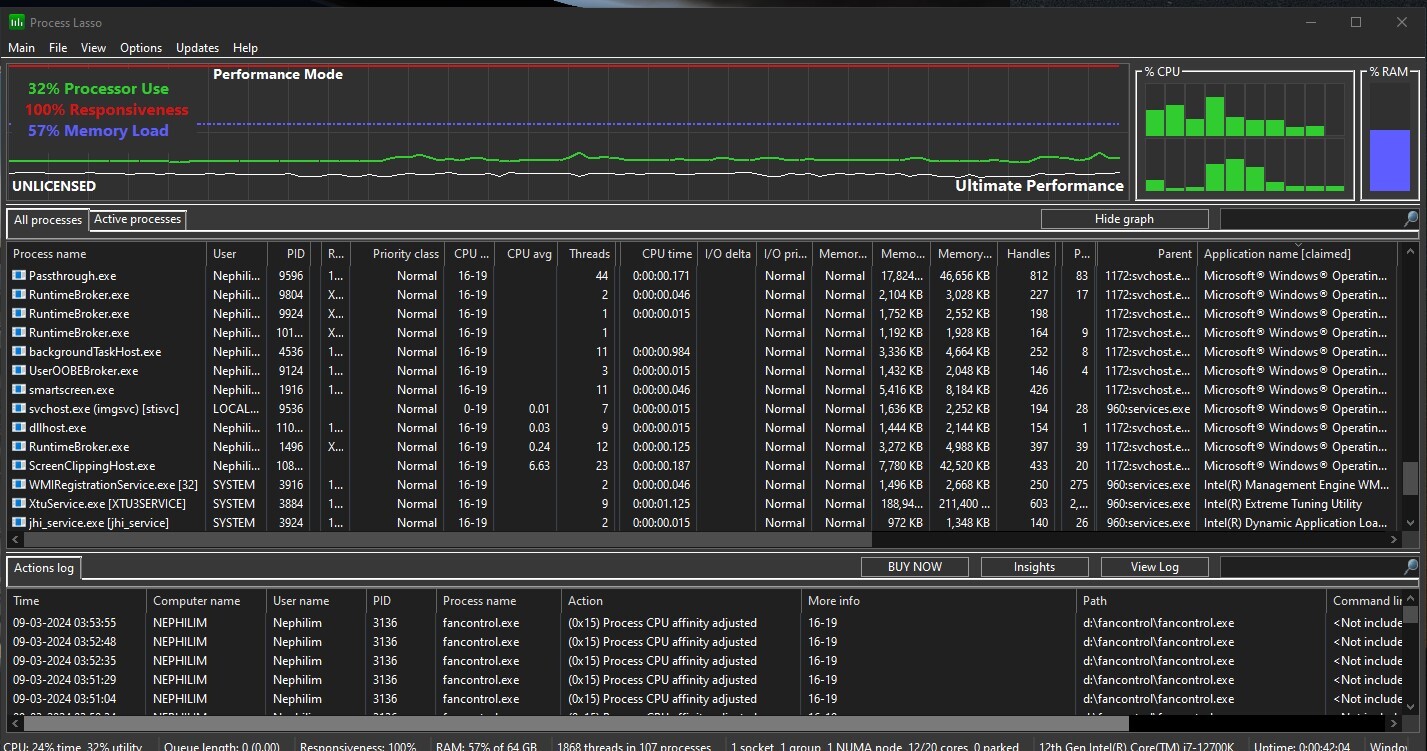The width and height of the screenshot is (1427, 751).
Task: Click the Passthrough.exe process icon
Action: [x=19, y=276]
